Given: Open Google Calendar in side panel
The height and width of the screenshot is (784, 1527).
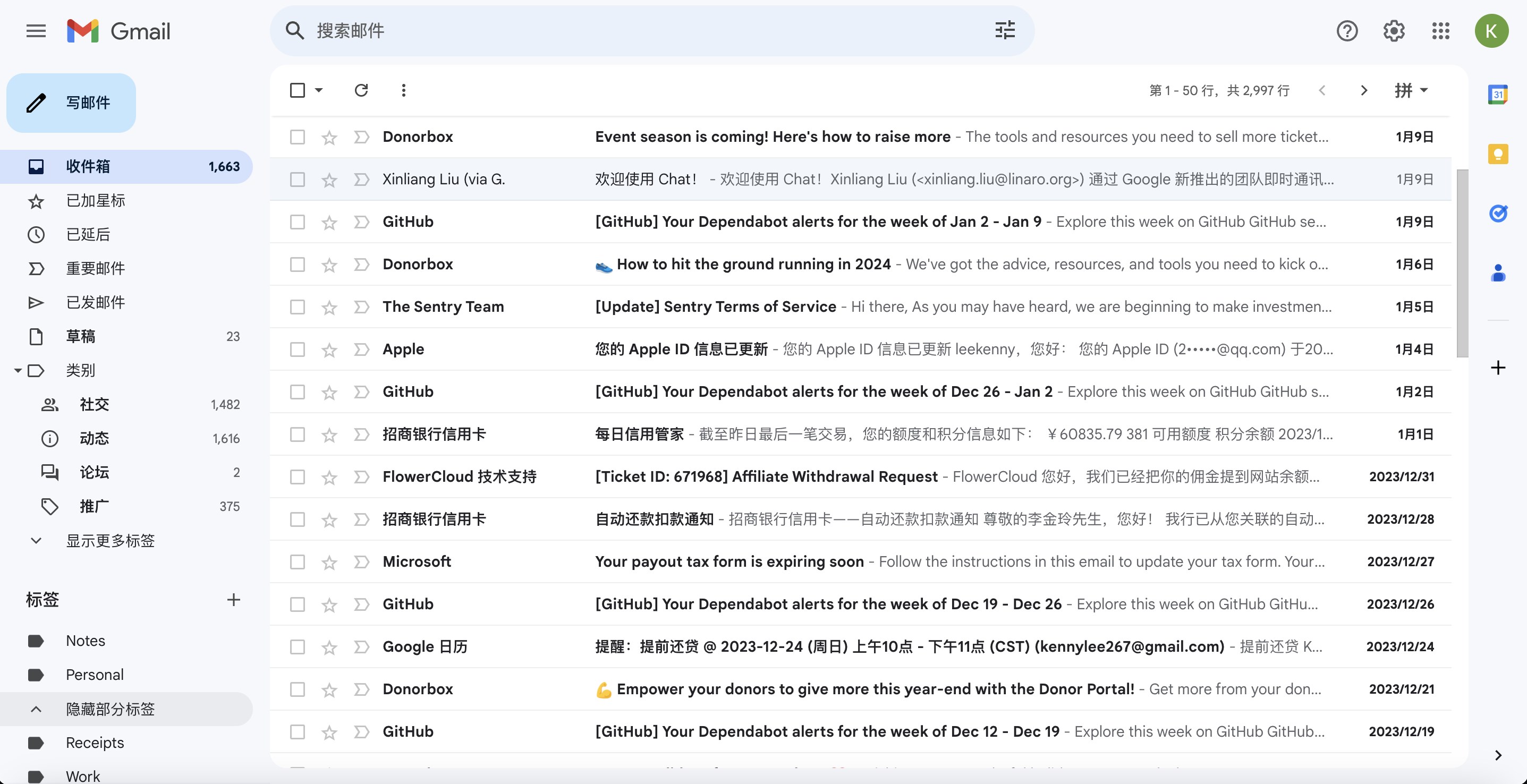Looking at the screenshot, I should (x=1498, y=94).
